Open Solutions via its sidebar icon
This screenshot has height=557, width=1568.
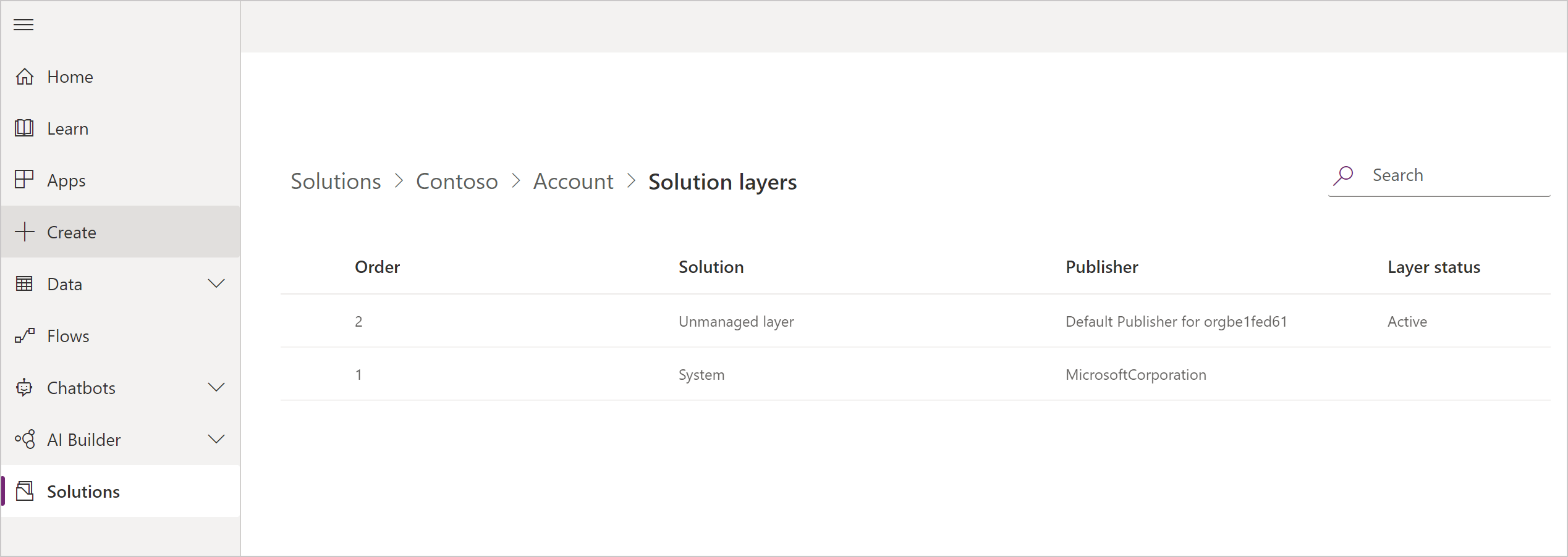(x=25, y=491)
